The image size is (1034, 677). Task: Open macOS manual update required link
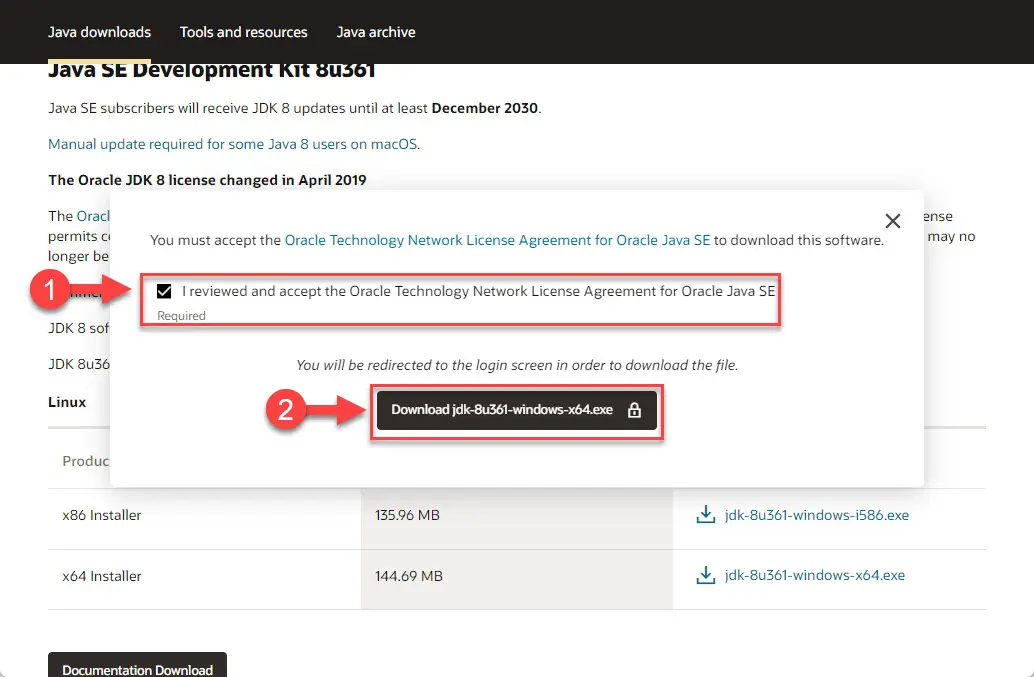(x=233, y=144)
